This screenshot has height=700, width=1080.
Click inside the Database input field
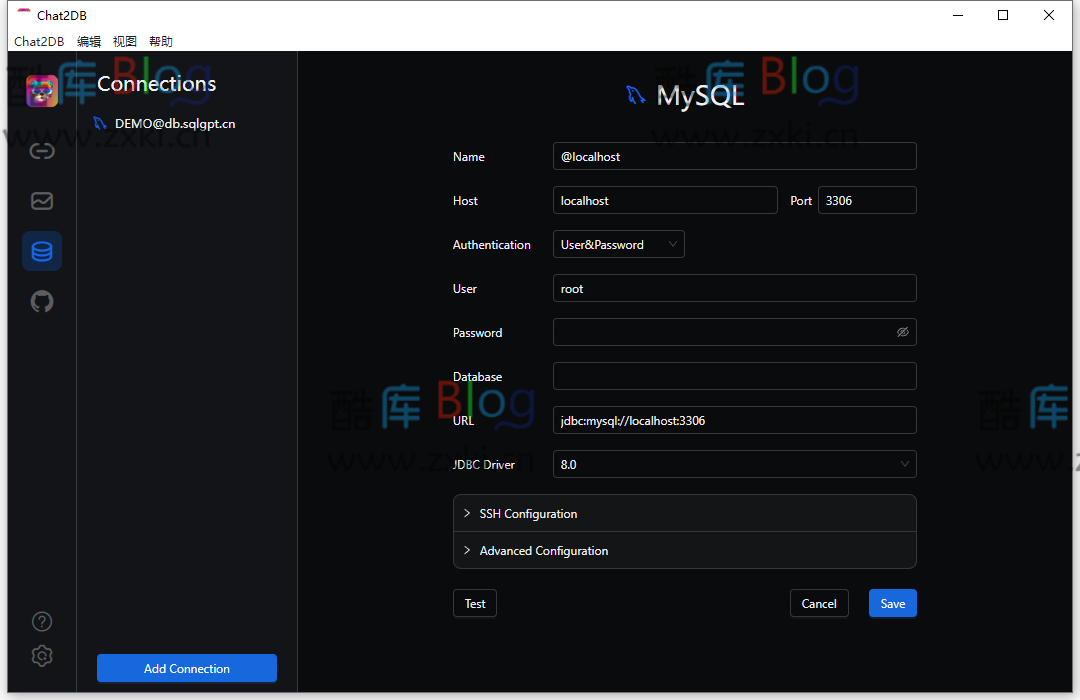734,376
